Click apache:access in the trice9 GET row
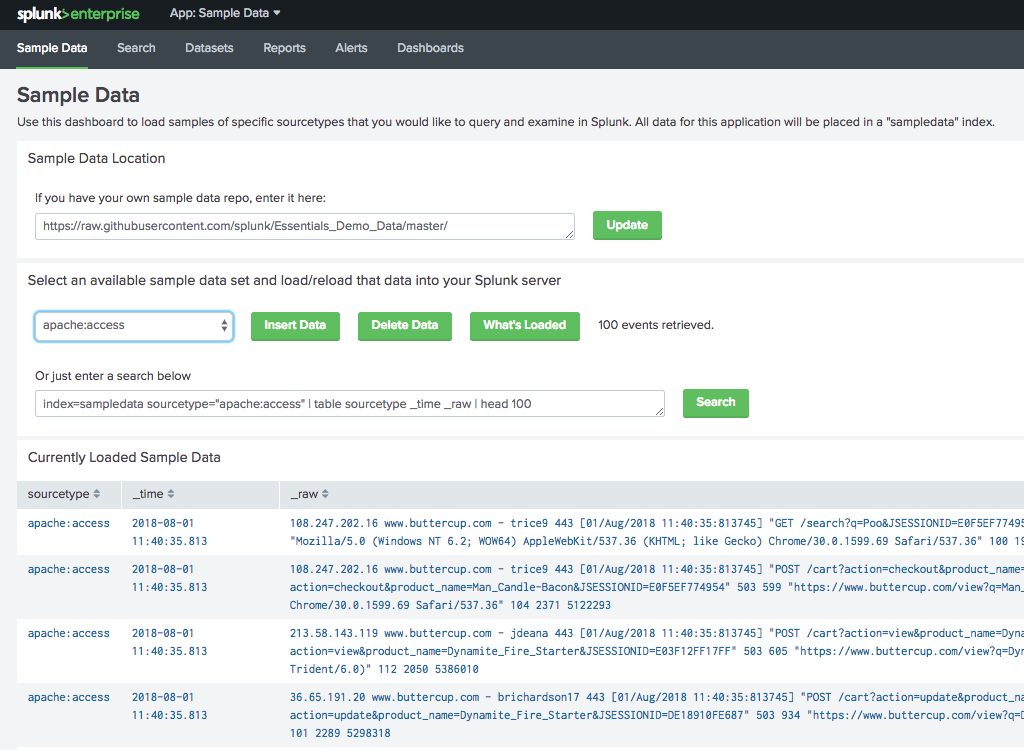Viewport: 1024px width, 750px height. click(69, 523)
